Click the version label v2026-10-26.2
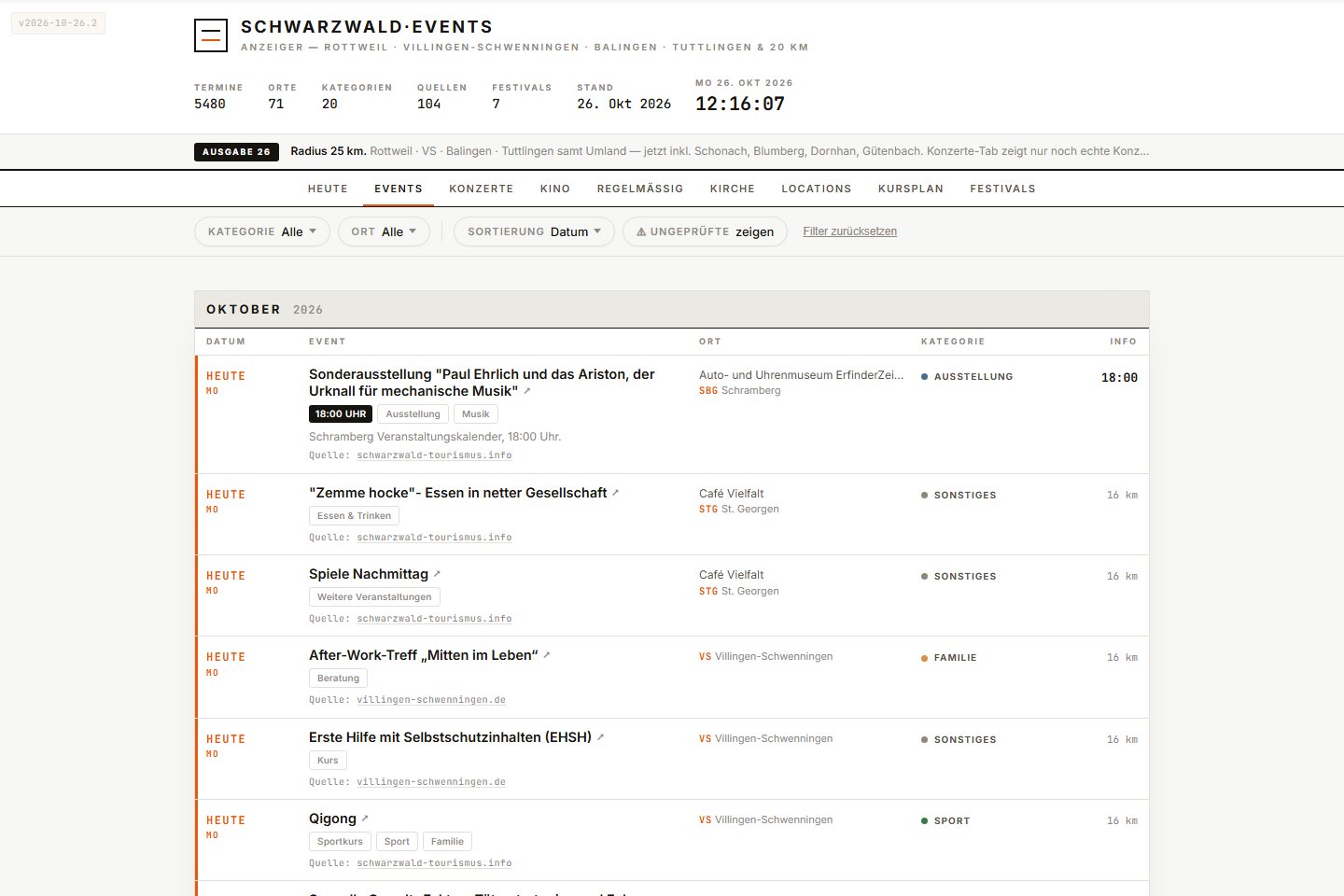The width and height of the screenshot is (1344, 896). (x=58, y=22)
